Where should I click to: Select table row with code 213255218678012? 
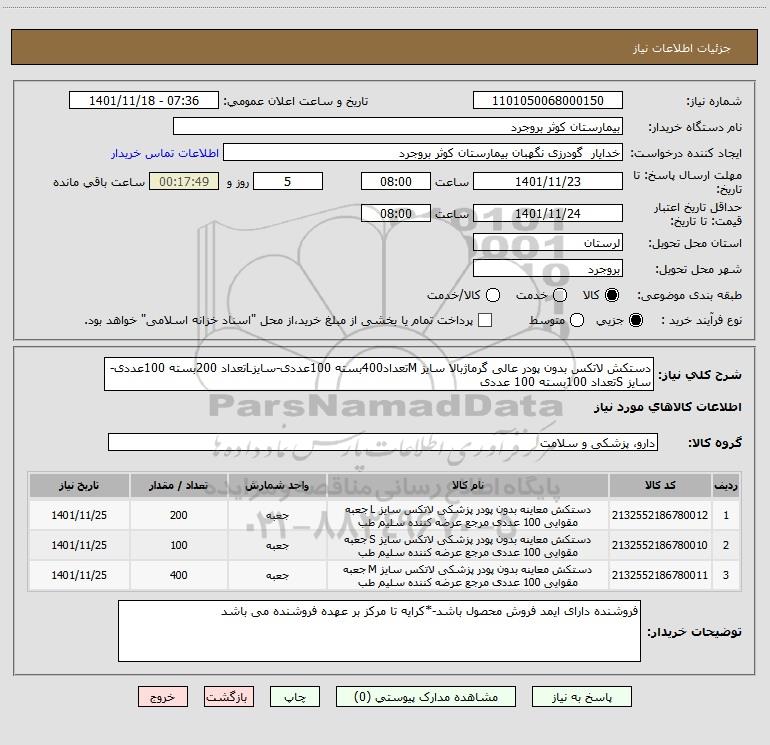384,515
